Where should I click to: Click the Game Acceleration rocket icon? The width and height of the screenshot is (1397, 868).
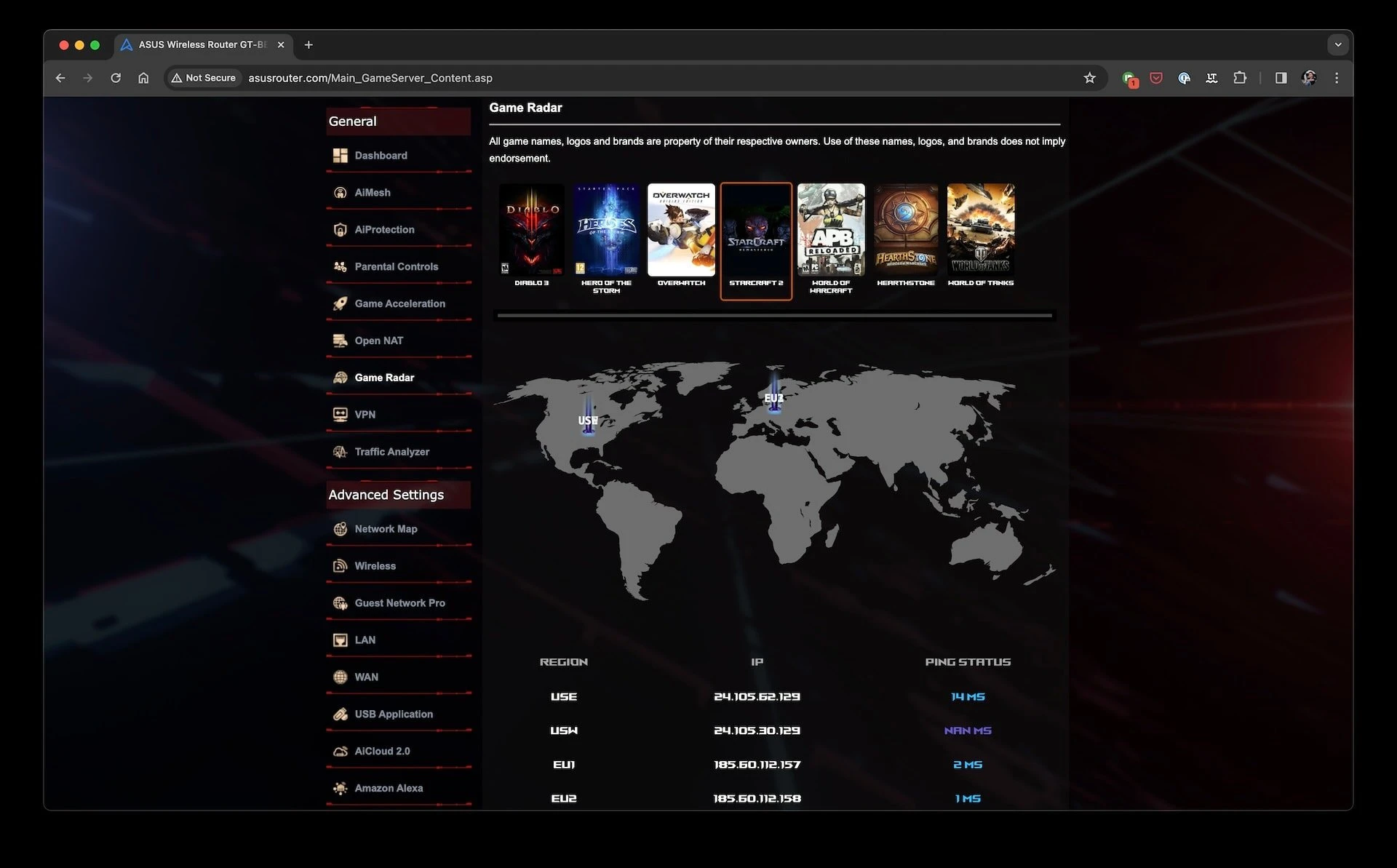pyautogui.click(x=340, y=304)
